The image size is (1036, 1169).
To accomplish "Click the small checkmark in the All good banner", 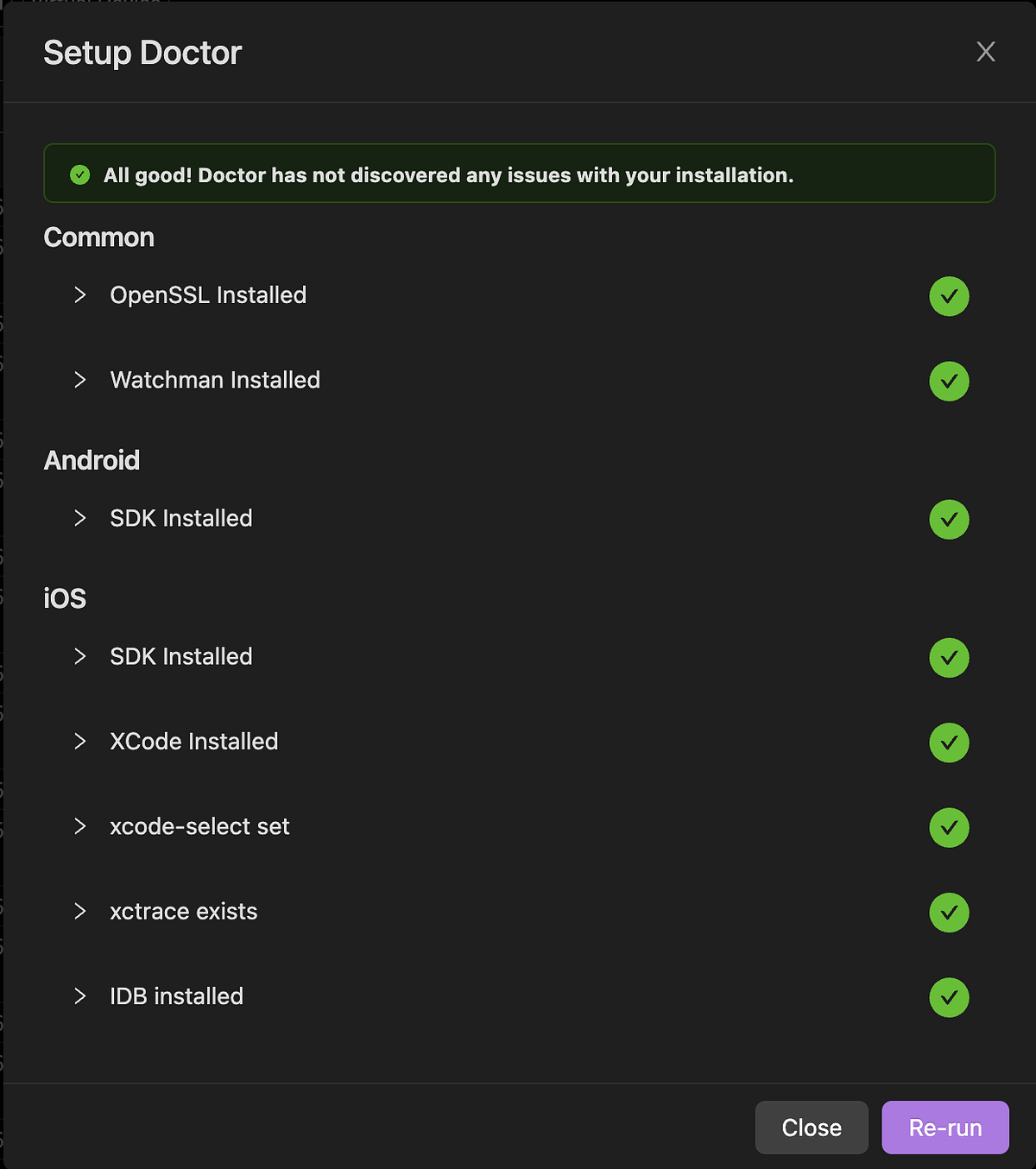I will pos(80,175).
